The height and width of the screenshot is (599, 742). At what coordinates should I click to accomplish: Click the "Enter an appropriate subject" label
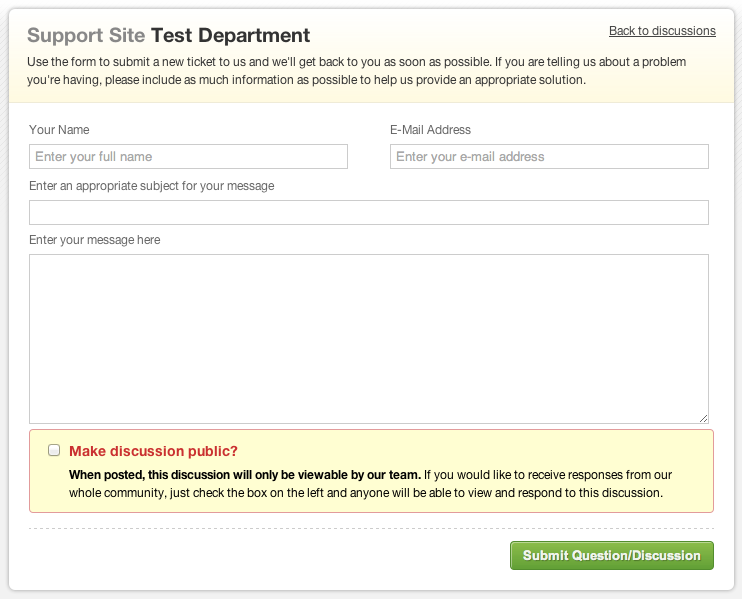tap(151, 186)
